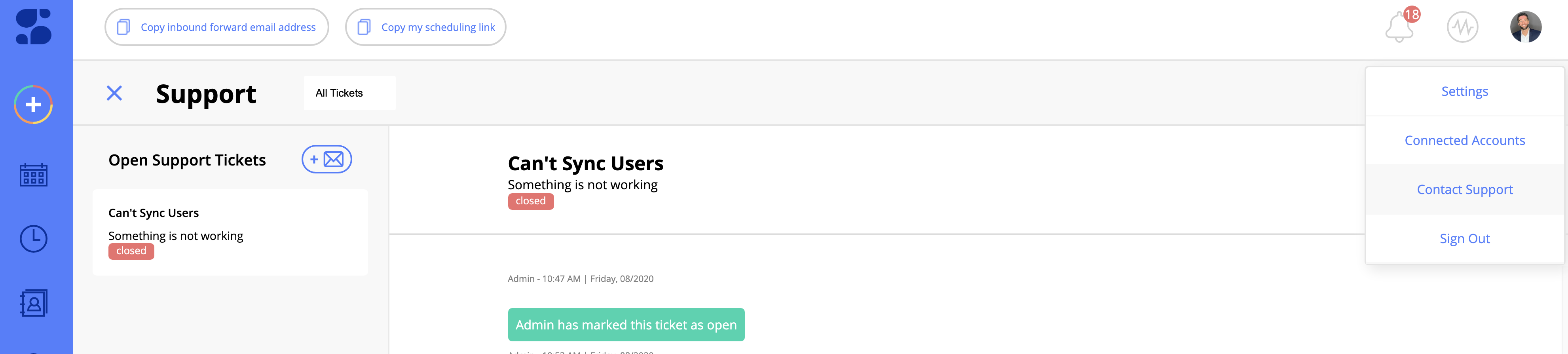Open the colorful plus create button
This screenshot has width=1568, height=354.
(34, 105)
